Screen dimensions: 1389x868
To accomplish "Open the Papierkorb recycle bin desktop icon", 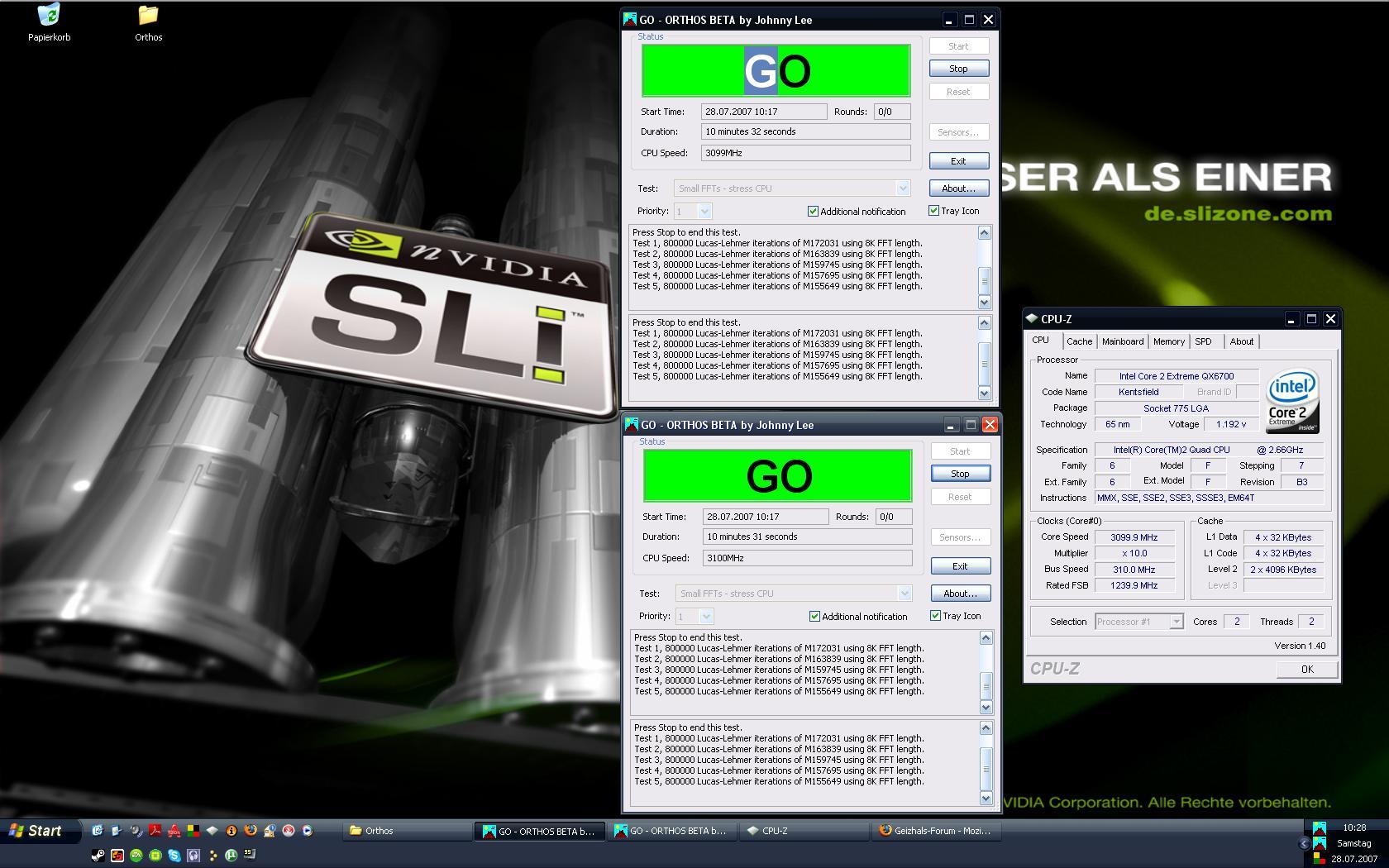I will tap(49, 22).
